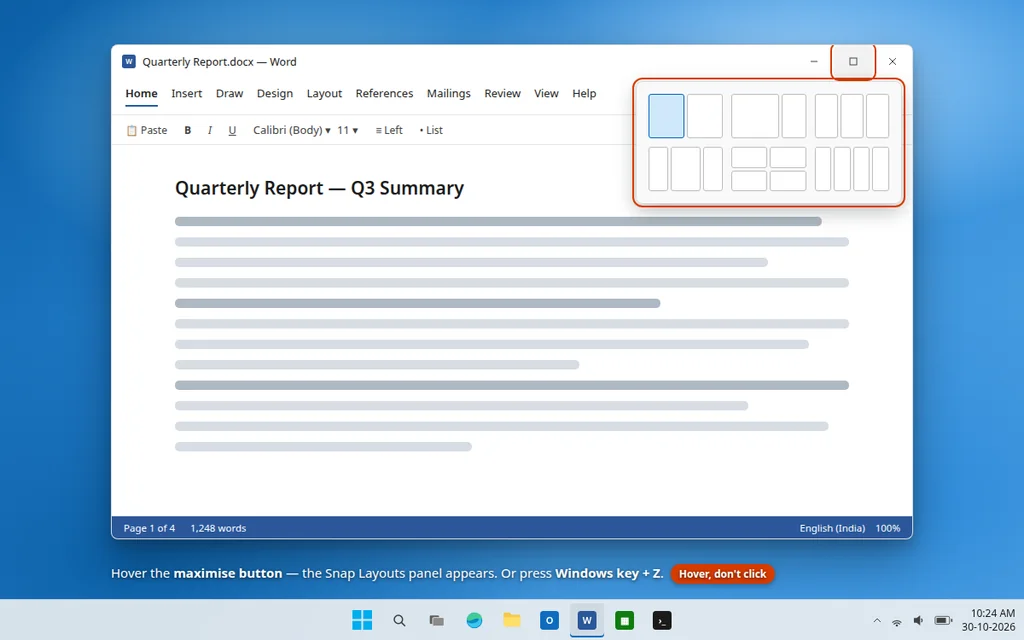
Task: Open the Review ribbon tab
Action: coord(502,93)
